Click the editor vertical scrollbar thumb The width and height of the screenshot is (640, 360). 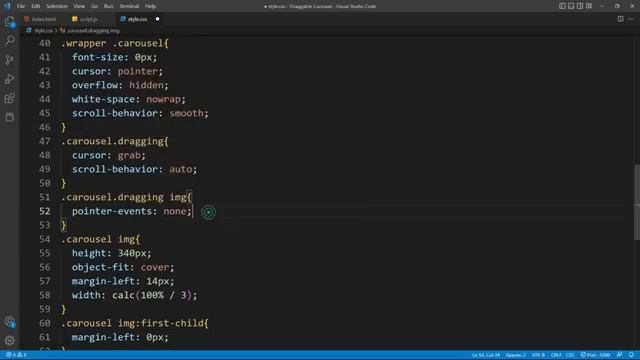click(x=637, y=202)
